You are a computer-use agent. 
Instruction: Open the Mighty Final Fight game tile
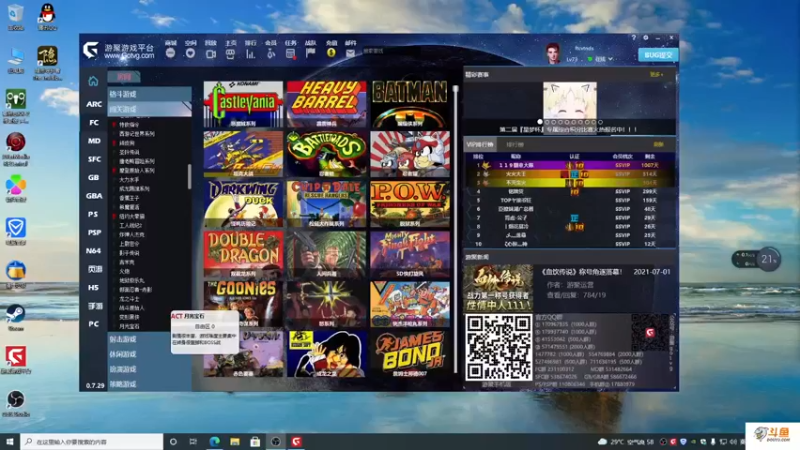point(410,254)
